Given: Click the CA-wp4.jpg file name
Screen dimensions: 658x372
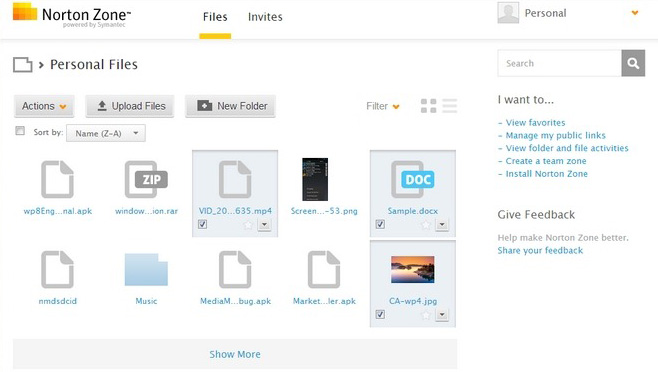Looking at the screenshot, I should (x=413, y=301).
